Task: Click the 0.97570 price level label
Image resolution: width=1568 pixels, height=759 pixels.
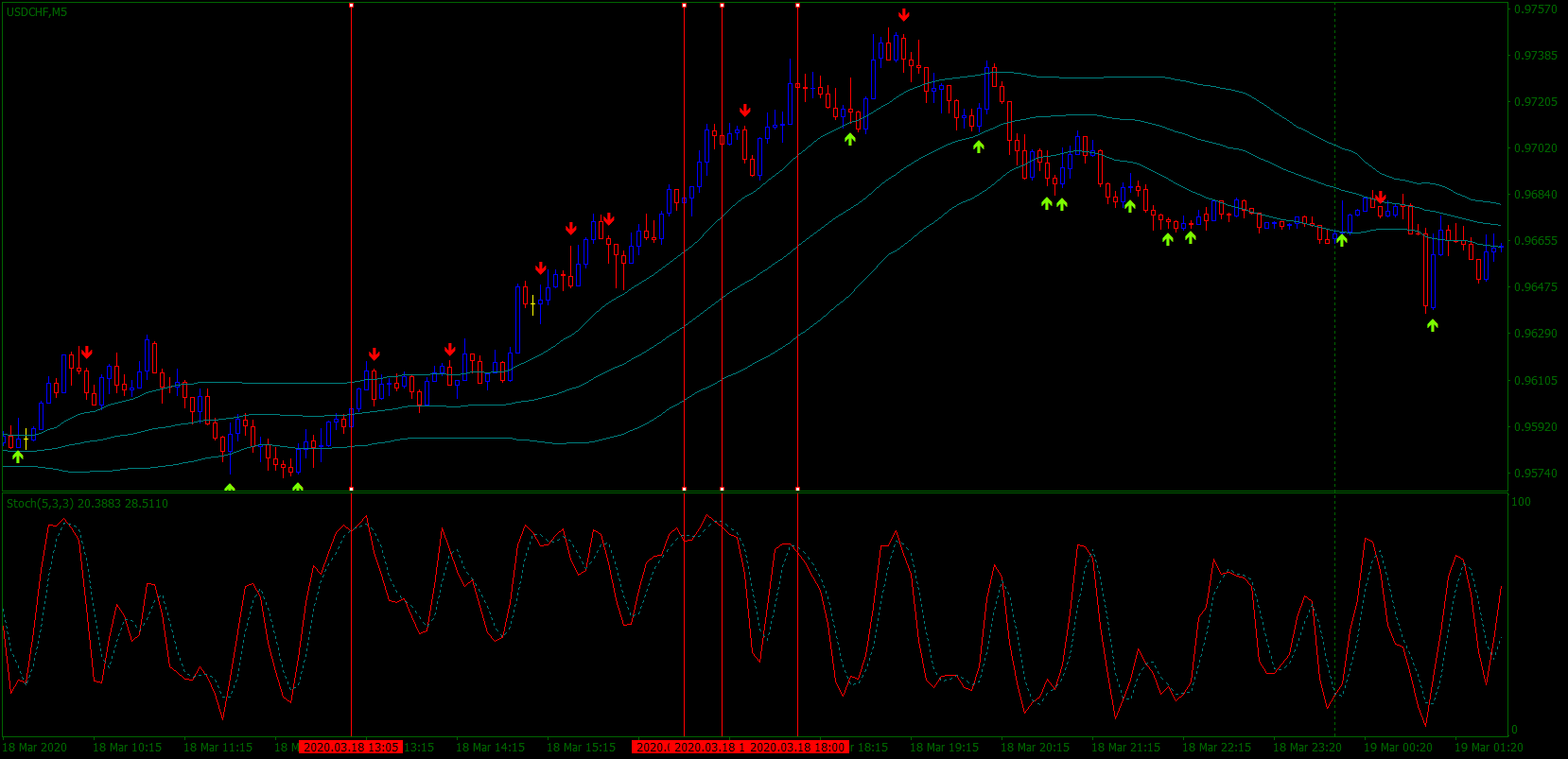Action: pos(1536,9)
